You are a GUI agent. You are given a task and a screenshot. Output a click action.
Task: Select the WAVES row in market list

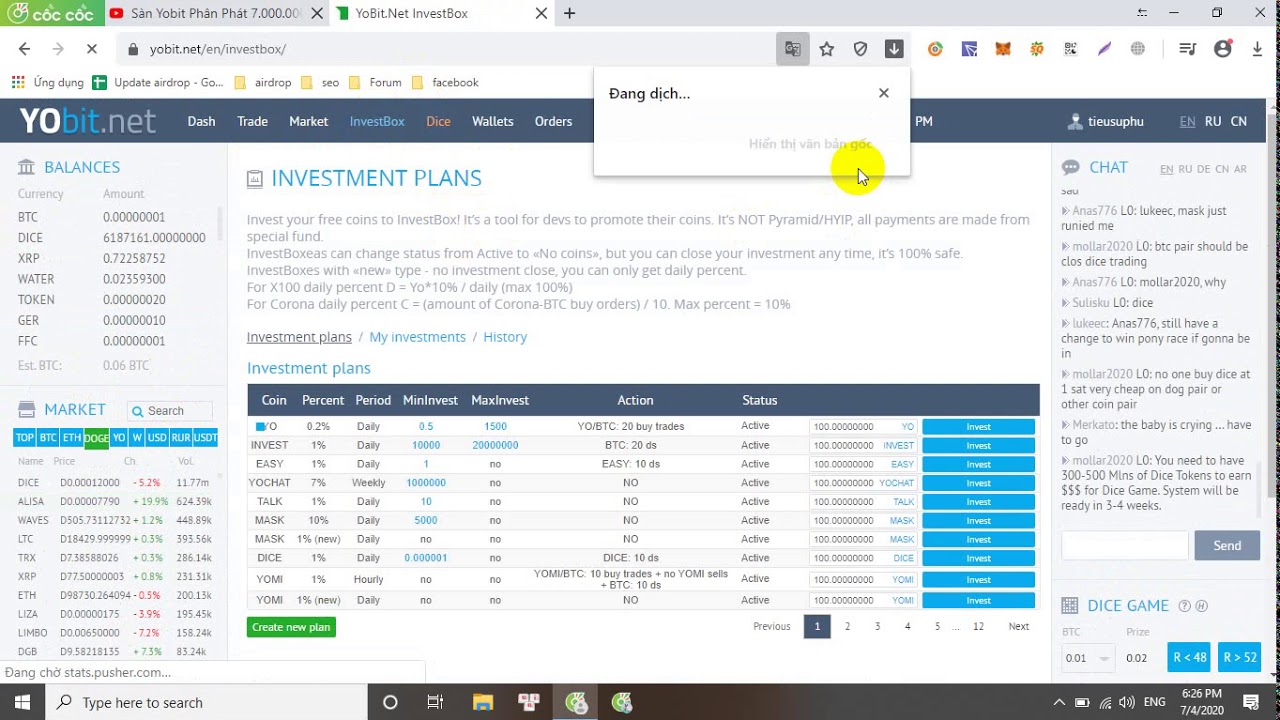(114, 521)
